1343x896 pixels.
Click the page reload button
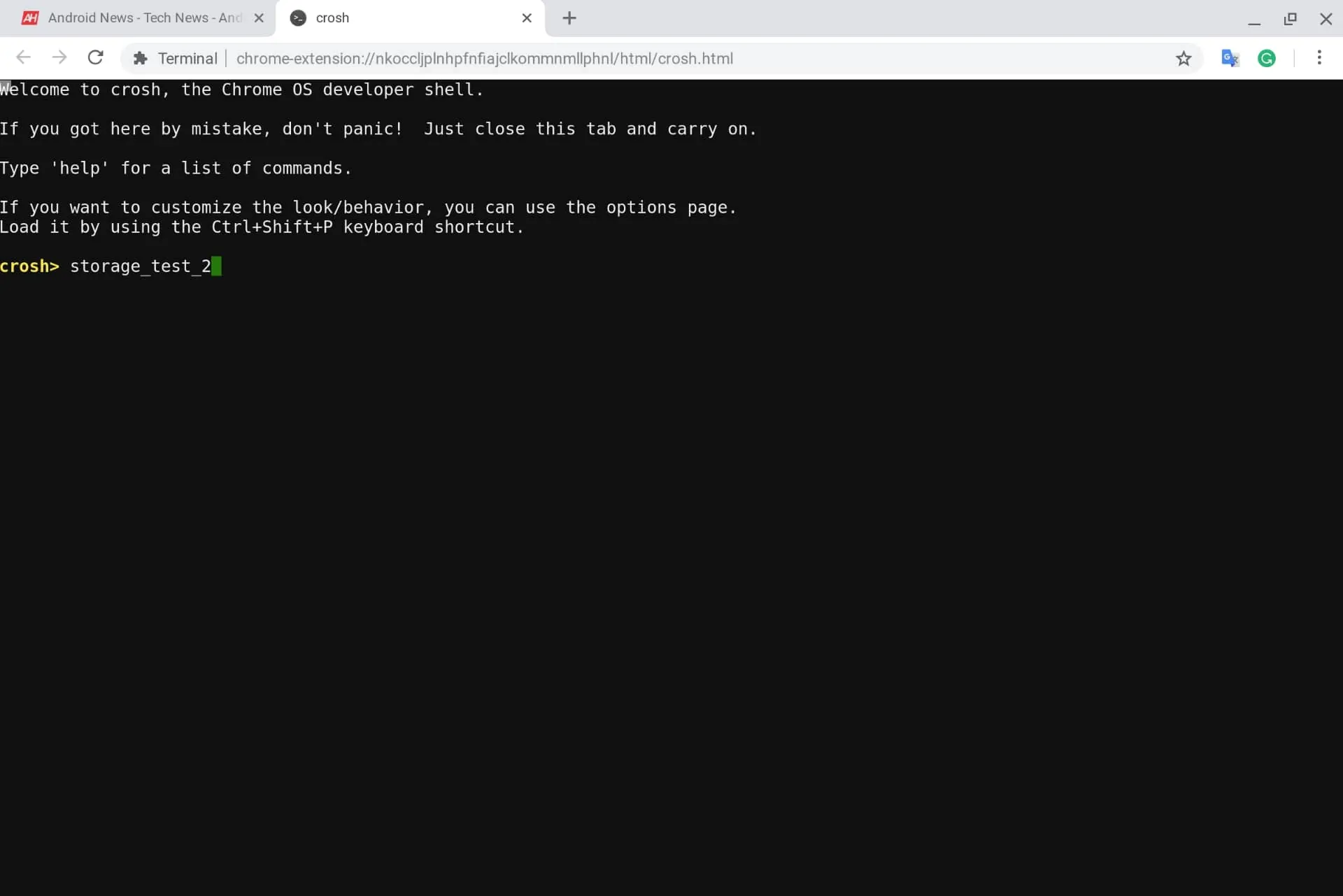coord(95,58)
